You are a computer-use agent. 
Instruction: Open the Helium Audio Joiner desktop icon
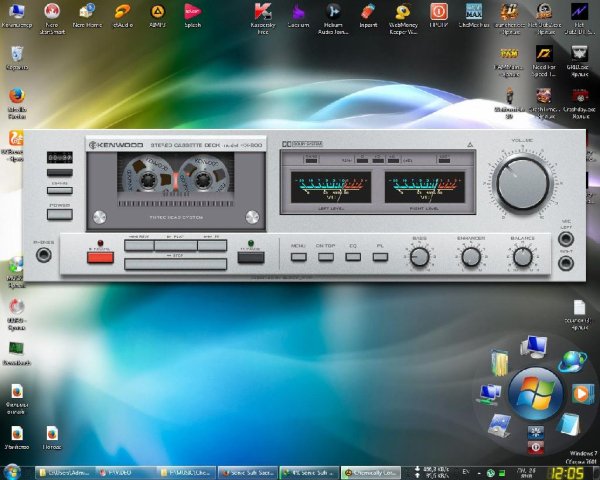333,19
